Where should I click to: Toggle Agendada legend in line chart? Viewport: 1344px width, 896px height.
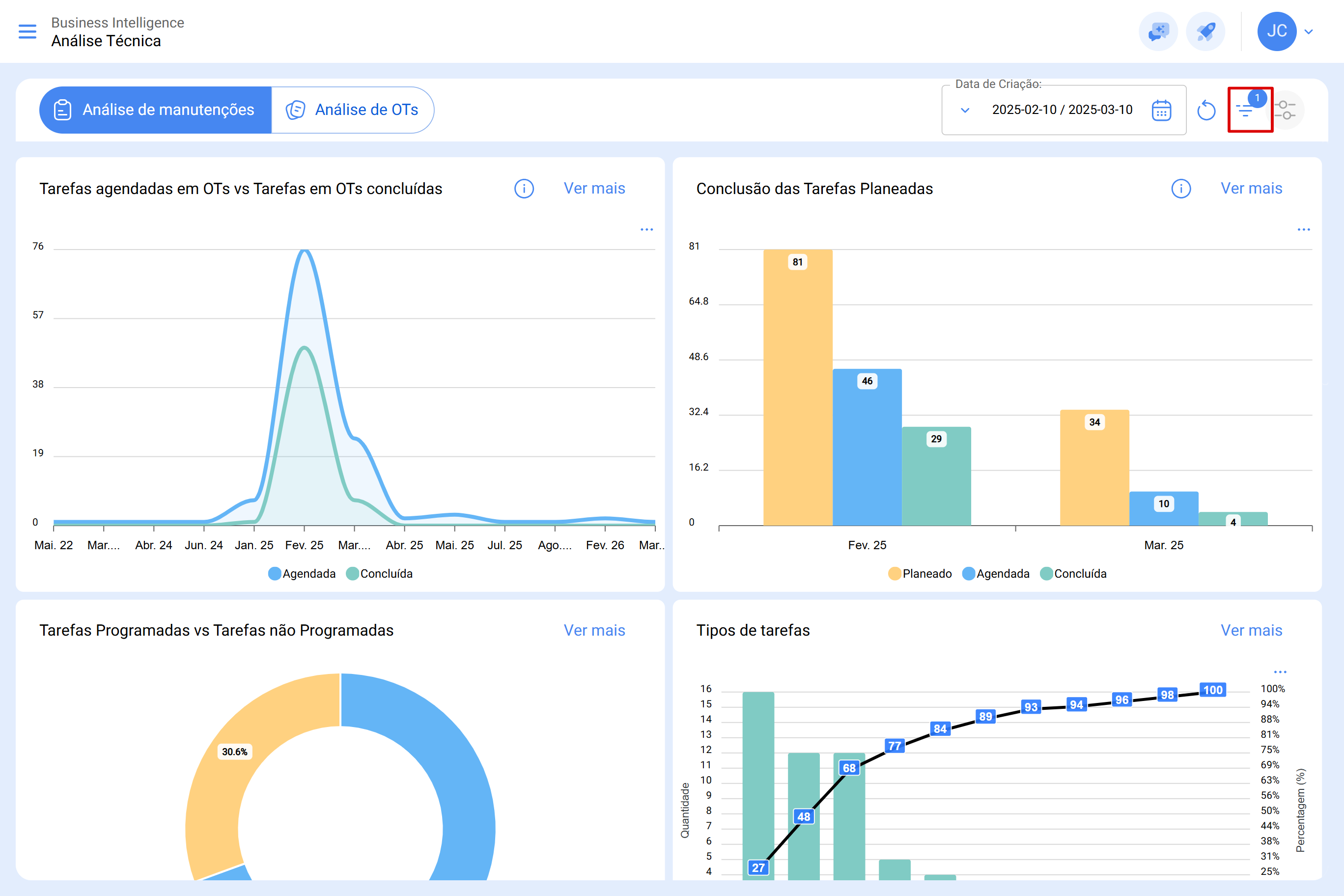click(302, 574)
